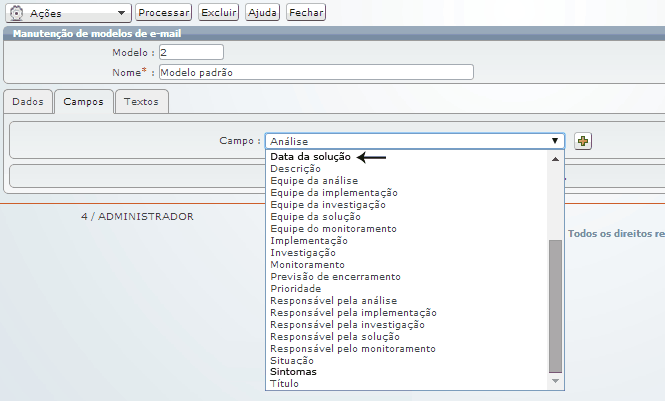This screenshot has height=401, width=665.
Task: Choose 'Prioridade' option in dropdown list
Action: click(x=295, y=288)
